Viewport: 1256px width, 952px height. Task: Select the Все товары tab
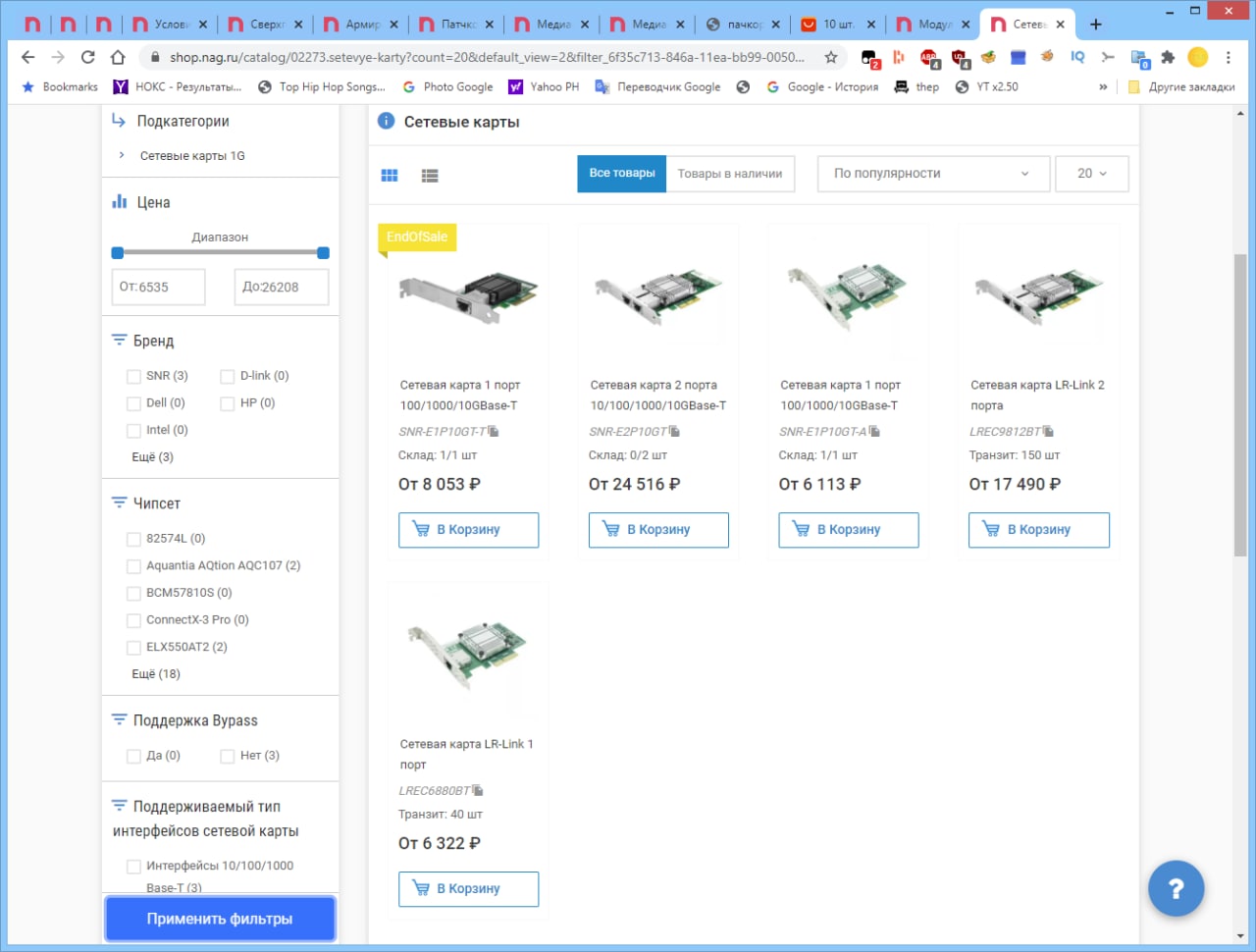pos(622,174)
